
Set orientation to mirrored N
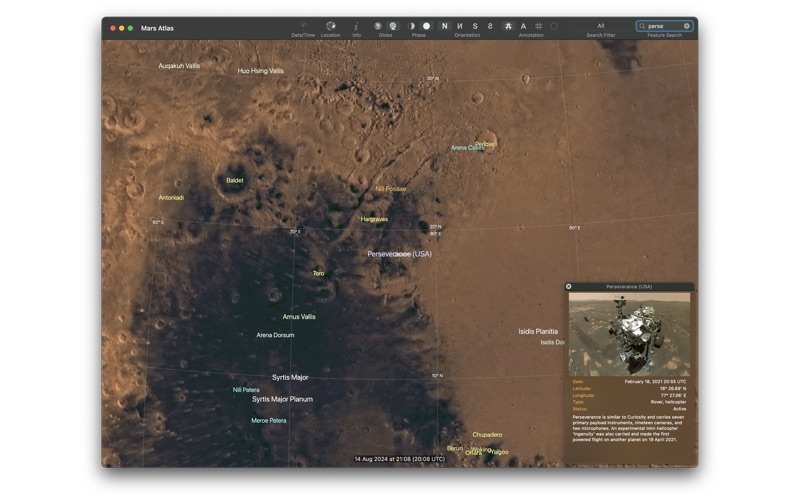(x=460, y=26)
